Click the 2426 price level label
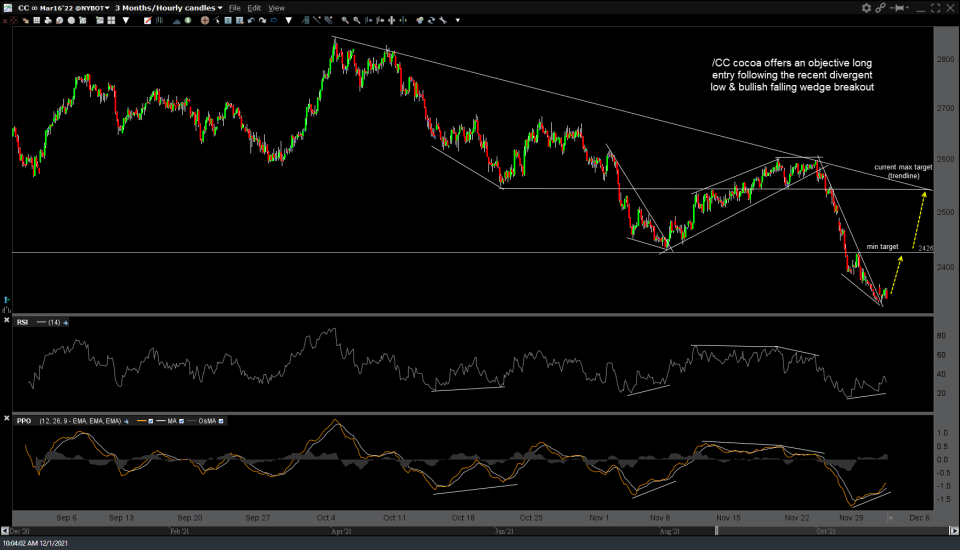960x550 pixels. point(925,248)
